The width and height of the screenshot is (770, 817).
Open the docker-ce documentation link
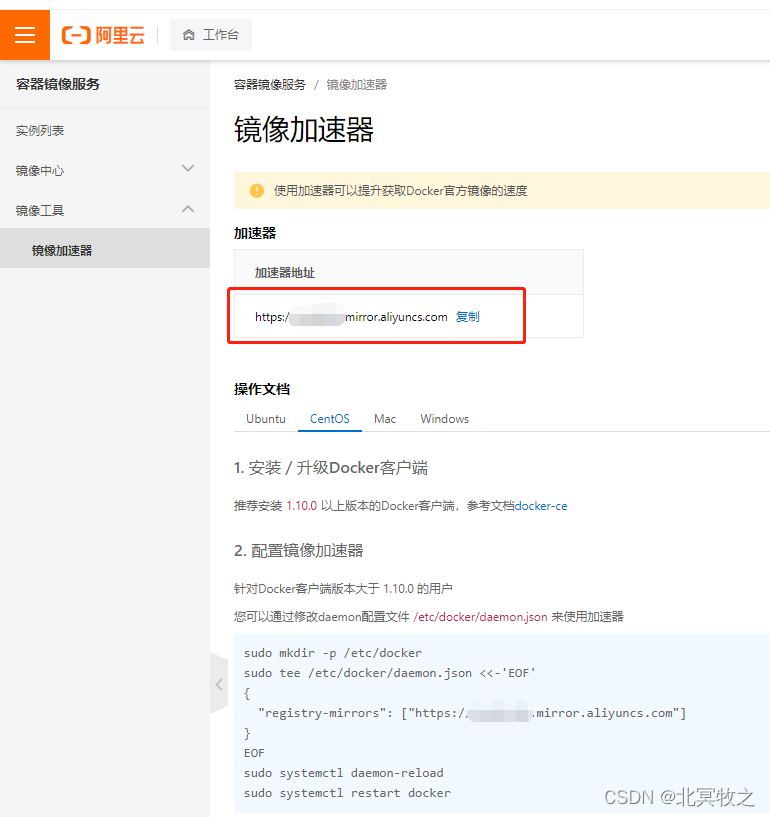pyautogui.click(x=541, y=506)
